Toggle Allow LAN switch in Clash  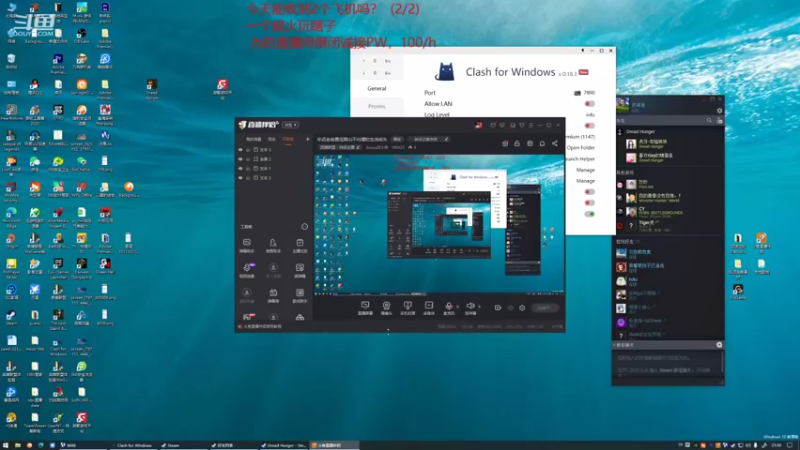[x=589, y=104]
